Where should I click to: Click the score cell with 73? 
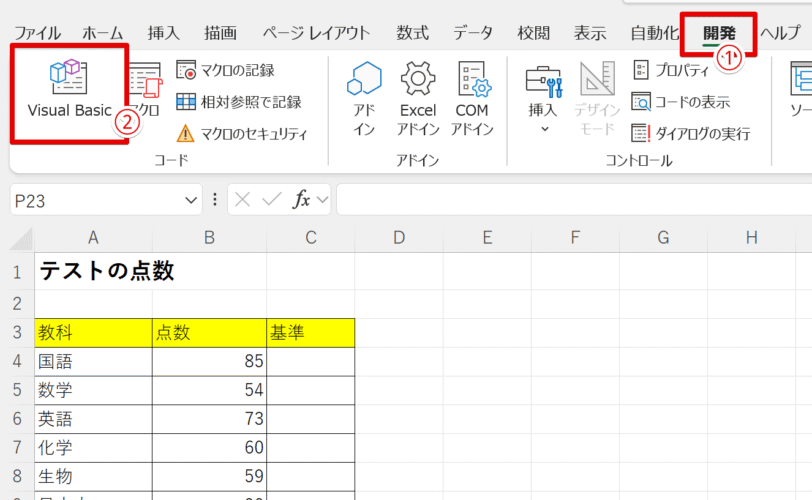point(209,419)
